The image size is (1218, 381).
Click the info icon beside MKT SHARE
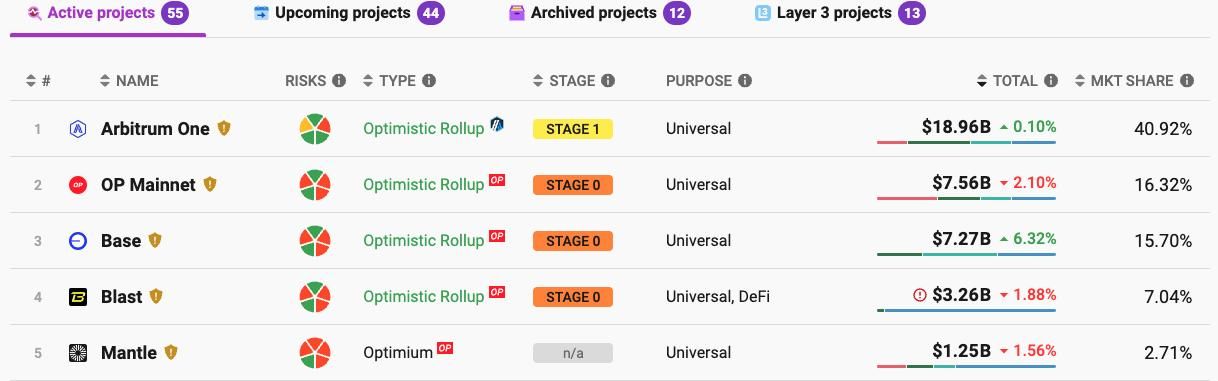point(1187,81)
